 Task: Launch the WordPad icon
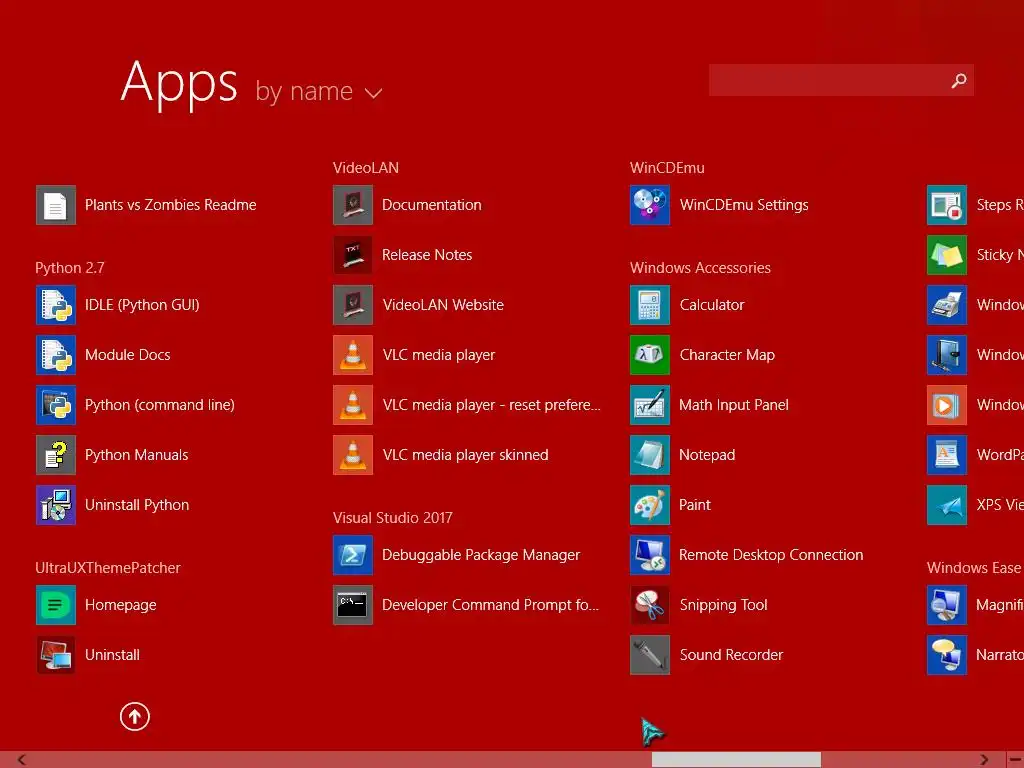coord(947,455)
